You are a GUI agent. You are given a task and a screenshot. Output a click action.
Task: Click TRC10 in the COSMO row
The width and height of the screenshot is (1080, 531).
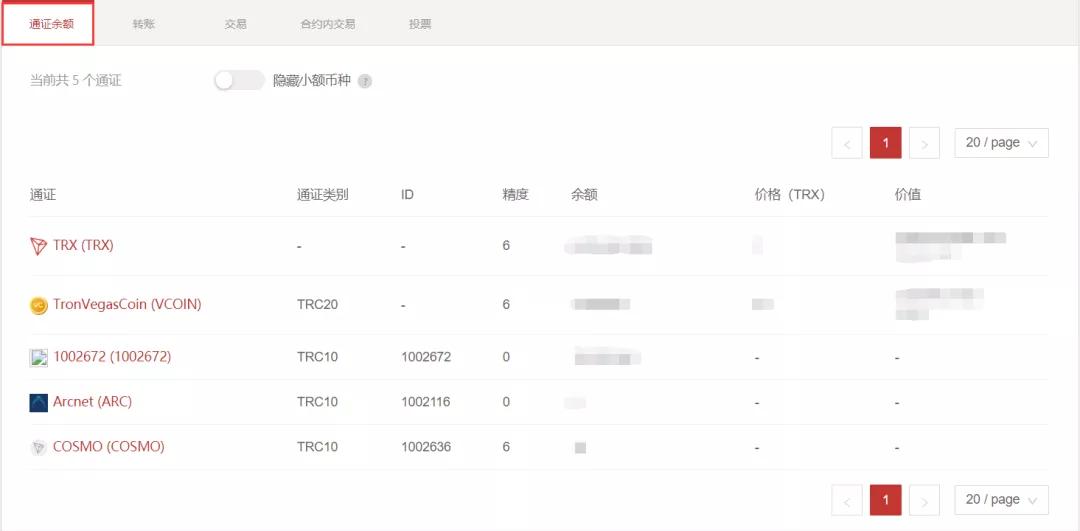coord(318,447)
